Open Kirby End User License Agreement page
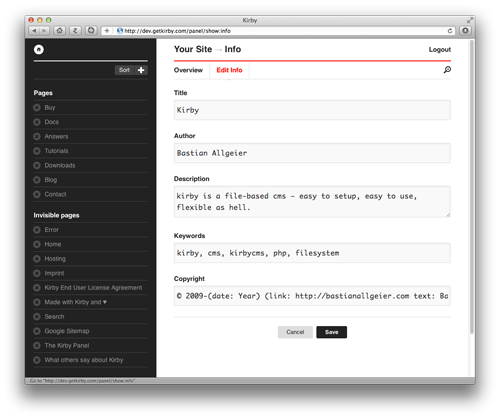500x419 pixels. [93, 288]
